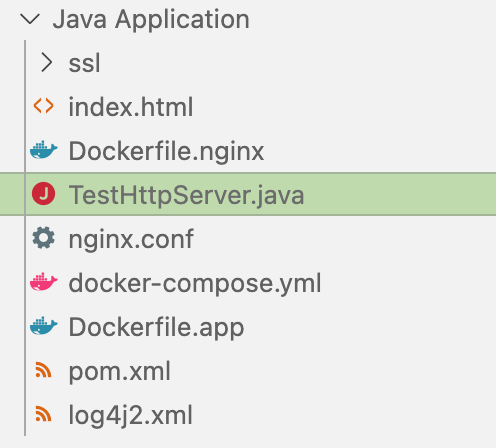The image size is (496, 448).
Task: Click the Docker whale icon for Dockerfile.nginx
Action: [x=44, y=150]
